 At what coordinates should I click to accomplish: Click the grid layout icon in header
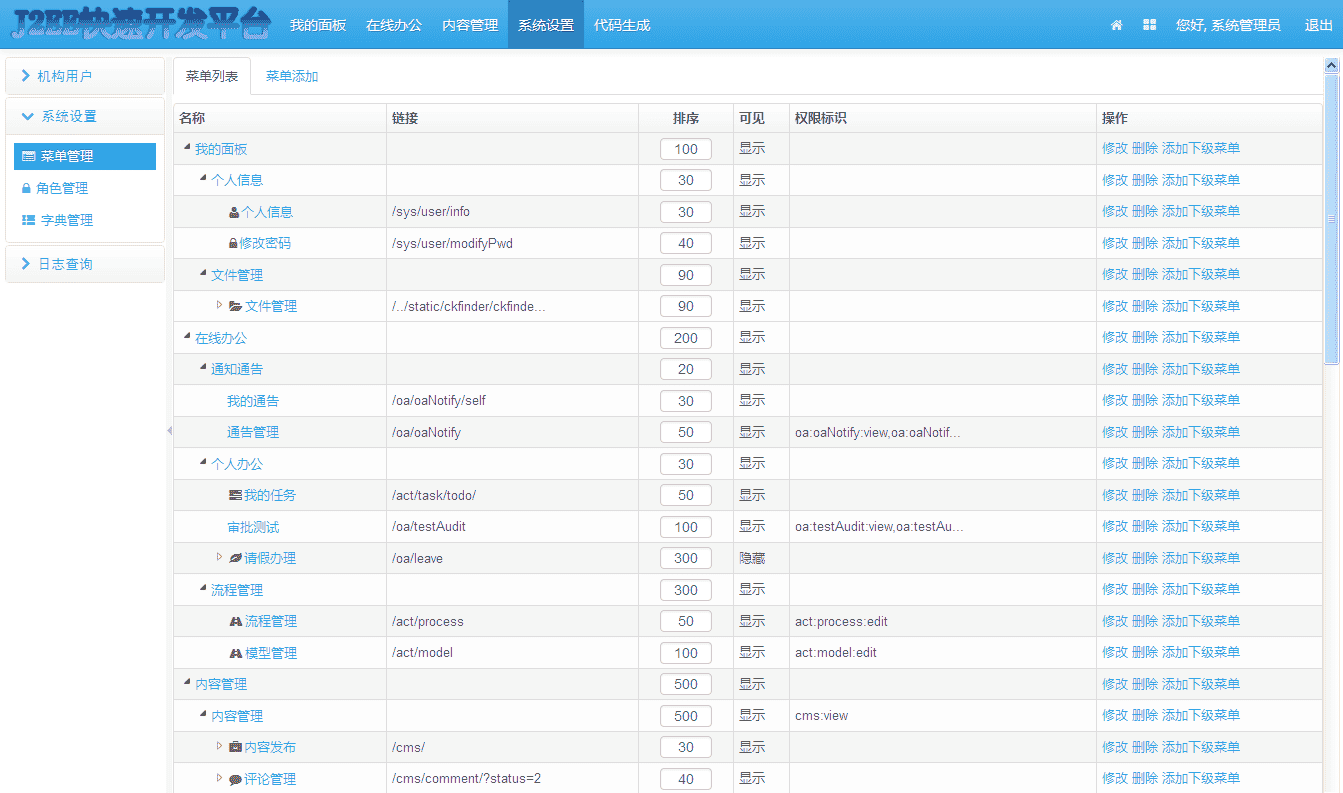(x=1149, y=25)
